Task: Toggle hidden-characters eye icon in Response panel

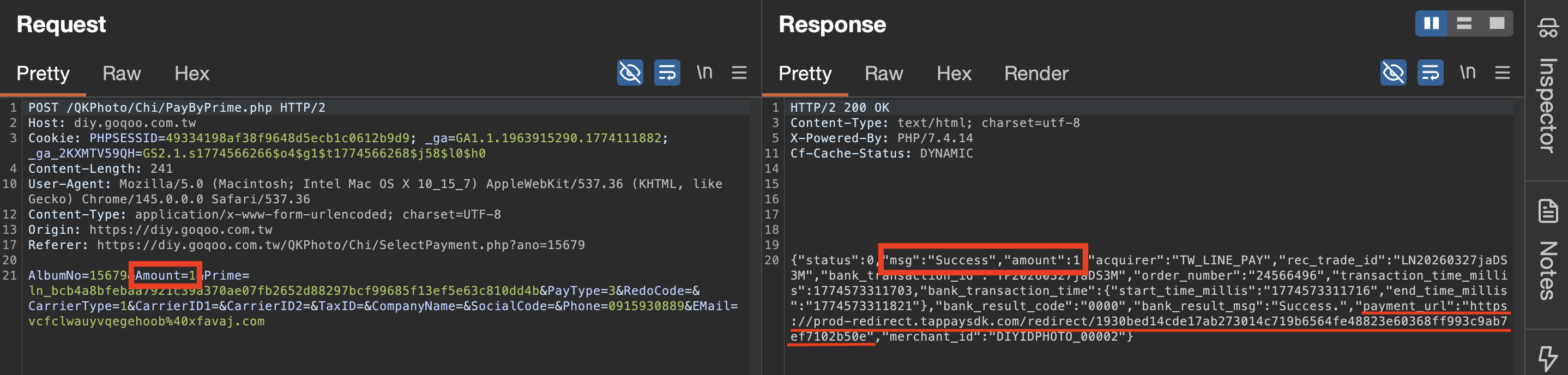Action: pyautogui.click(x=1394, y=73)
